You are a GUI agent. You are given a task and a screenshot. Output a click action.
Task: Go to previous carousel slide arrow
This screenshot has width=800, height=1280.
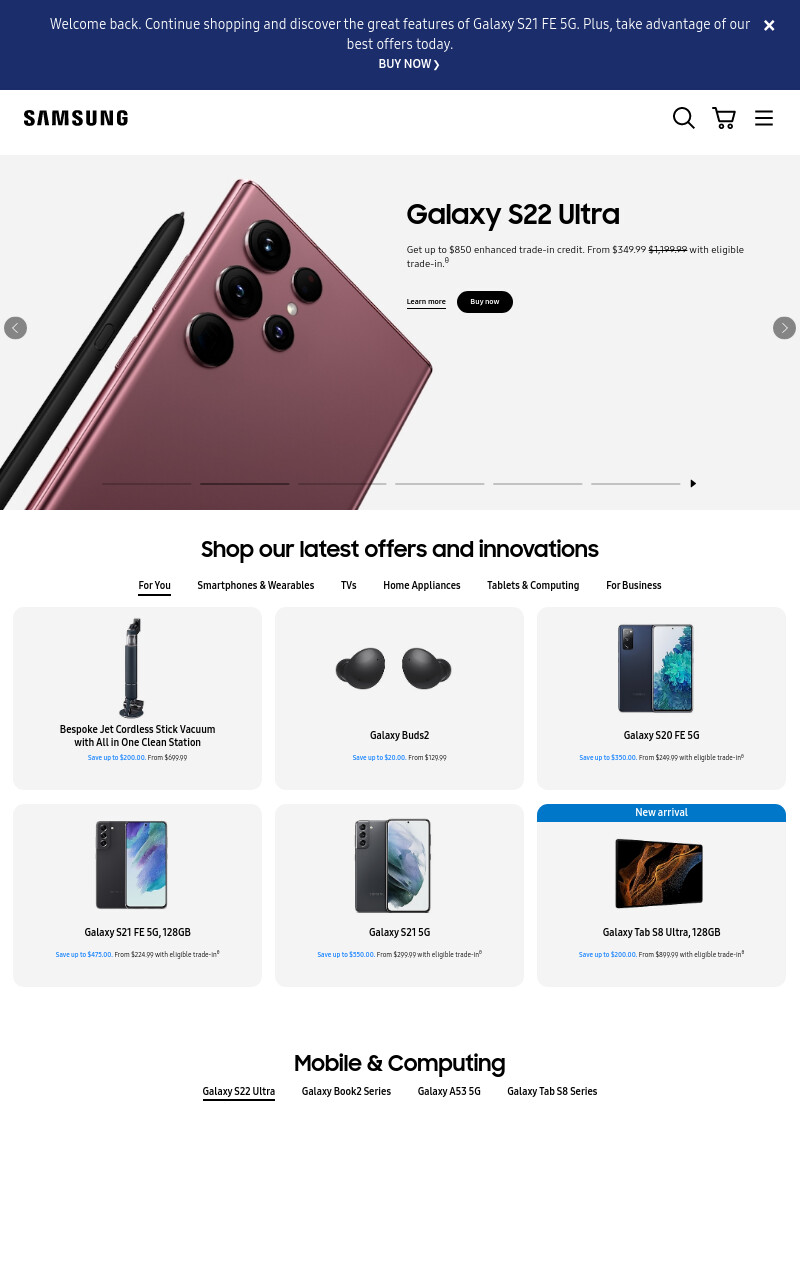[15, 328]
